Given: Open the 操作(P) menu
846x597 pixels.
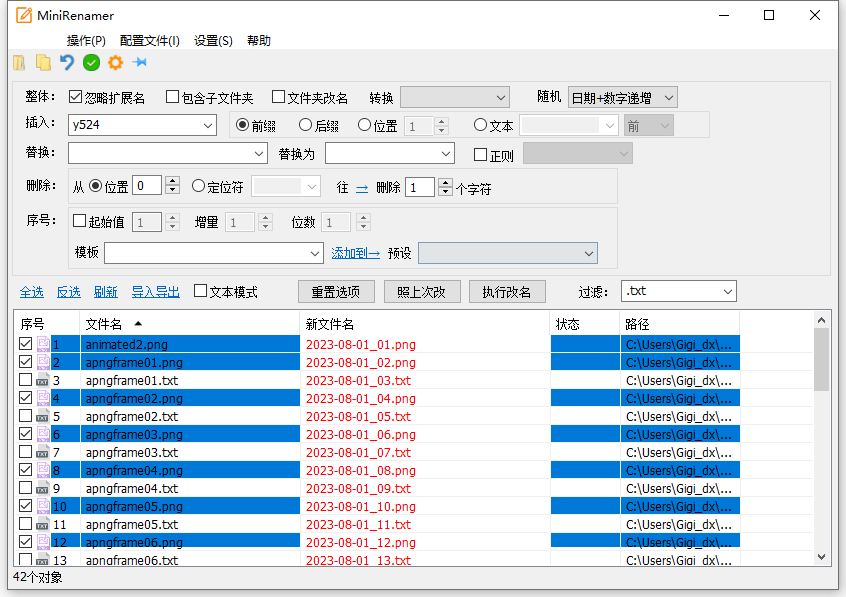Looking at the screenshot, I should click(86, 41).
